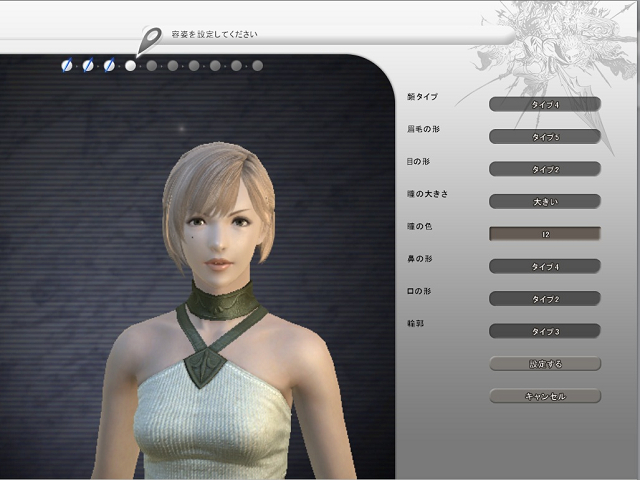Click the 鼻の形 label
Viewport: 640px width, 480px height.
point(419,259)
